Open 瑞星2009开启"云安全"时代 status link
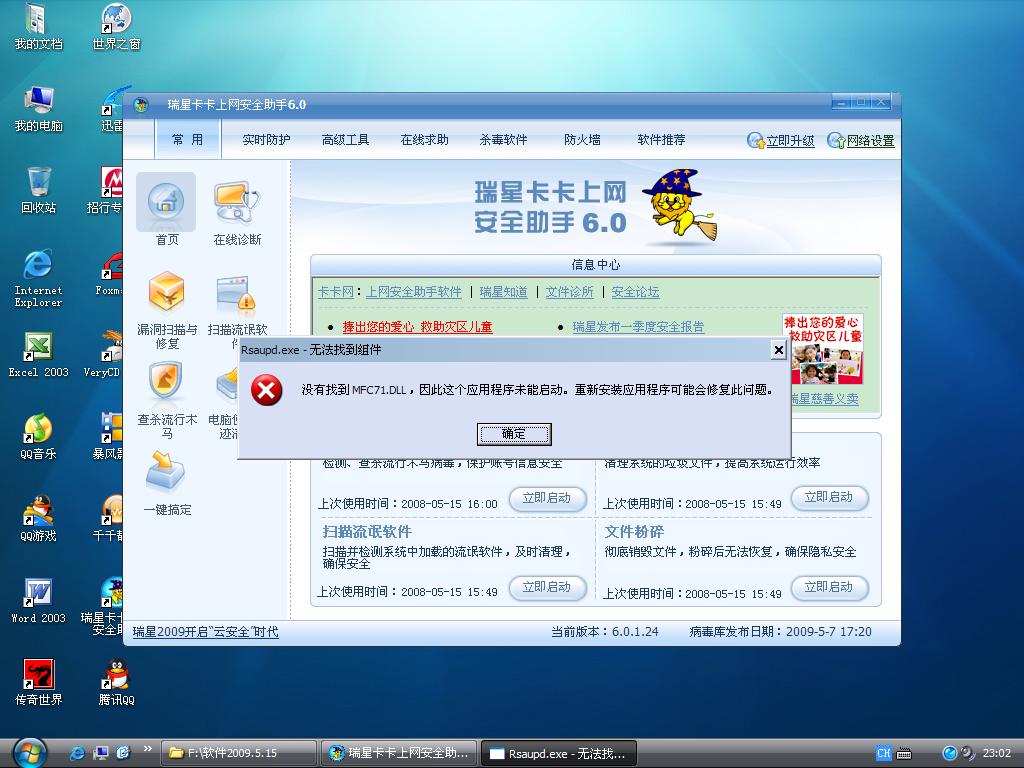The image size is (1024, 768). pos(206,632)
